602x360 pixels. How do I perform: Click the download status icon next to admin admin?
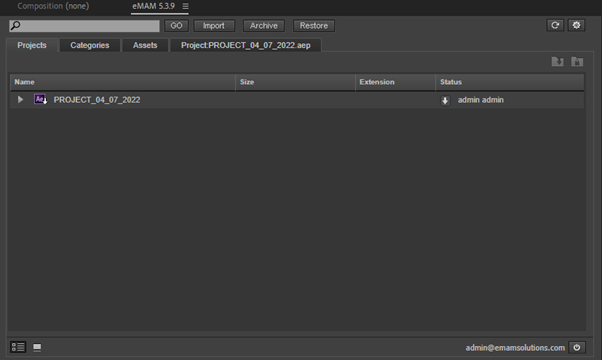pos(445,101)
